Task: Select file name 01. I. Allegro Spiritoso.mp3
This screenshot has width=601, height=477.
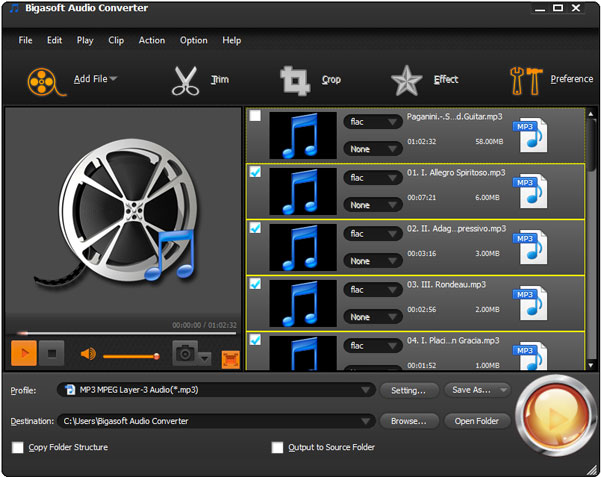Action: point(456,173)
